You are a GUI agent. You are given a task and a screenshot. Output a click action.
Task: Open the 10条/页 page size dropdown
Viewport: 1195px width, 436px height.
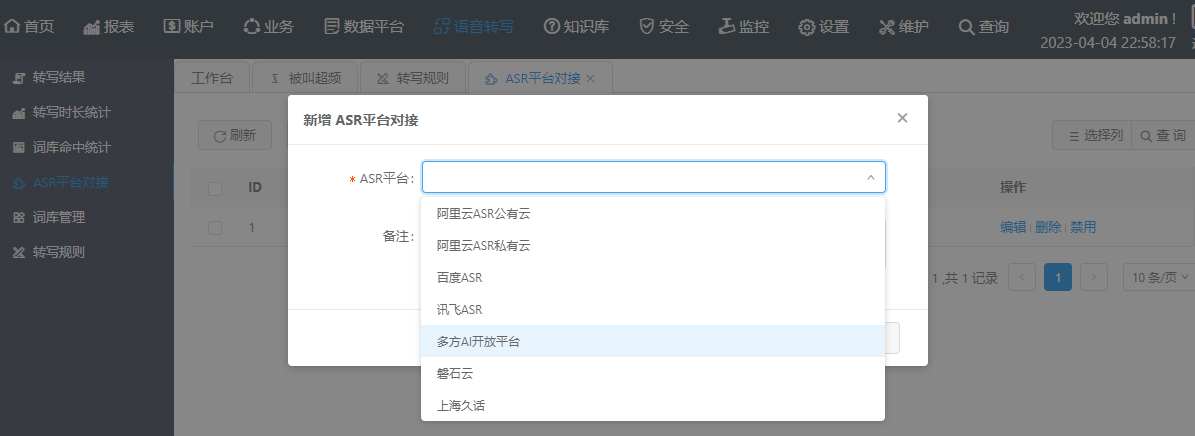click(1158, 278)
